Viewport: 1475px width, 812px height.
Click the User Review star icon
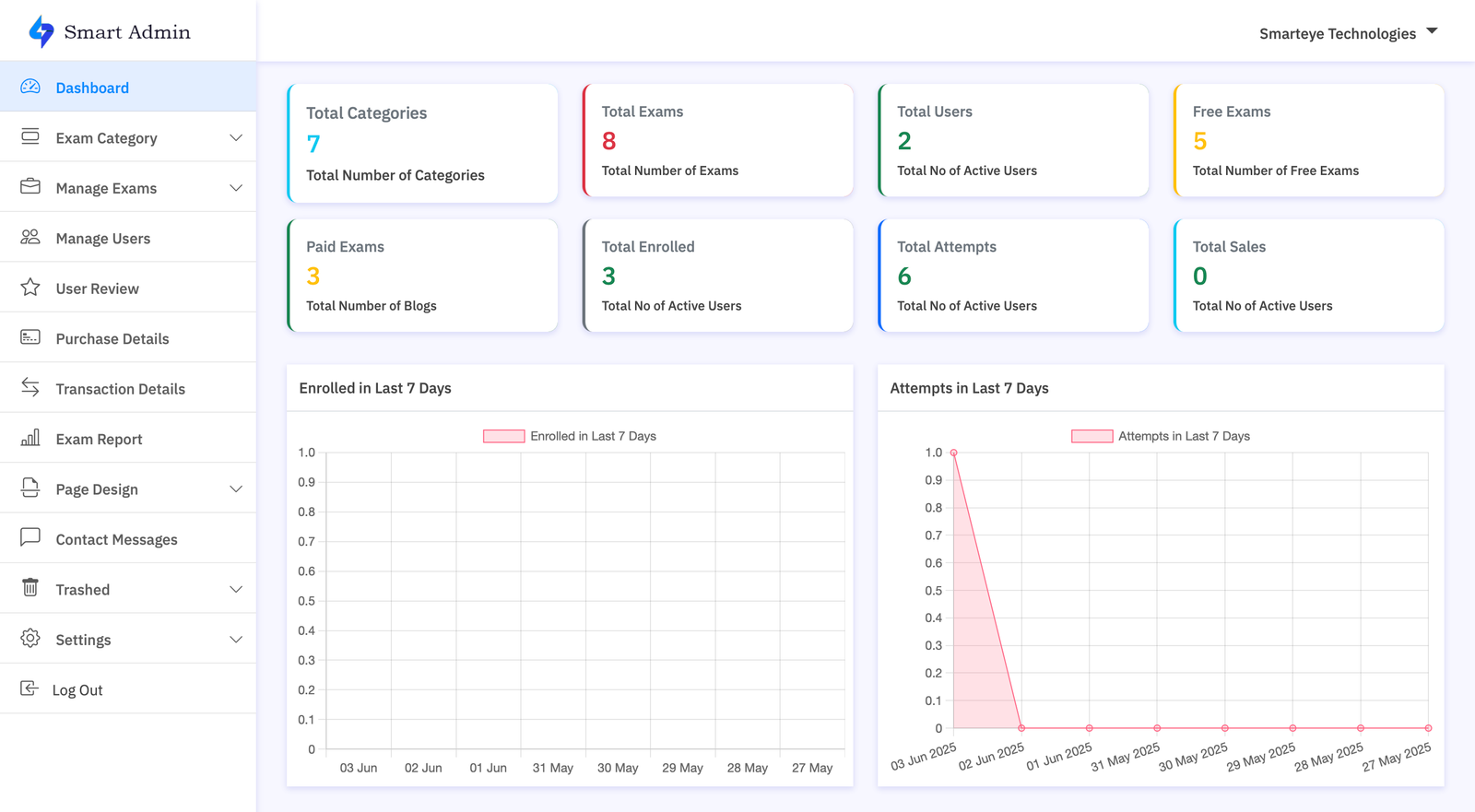click(x=30, y=288)
